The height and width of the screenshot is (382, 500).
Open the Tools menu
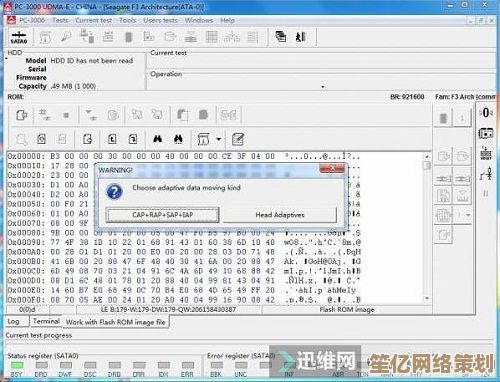point(128,20)
